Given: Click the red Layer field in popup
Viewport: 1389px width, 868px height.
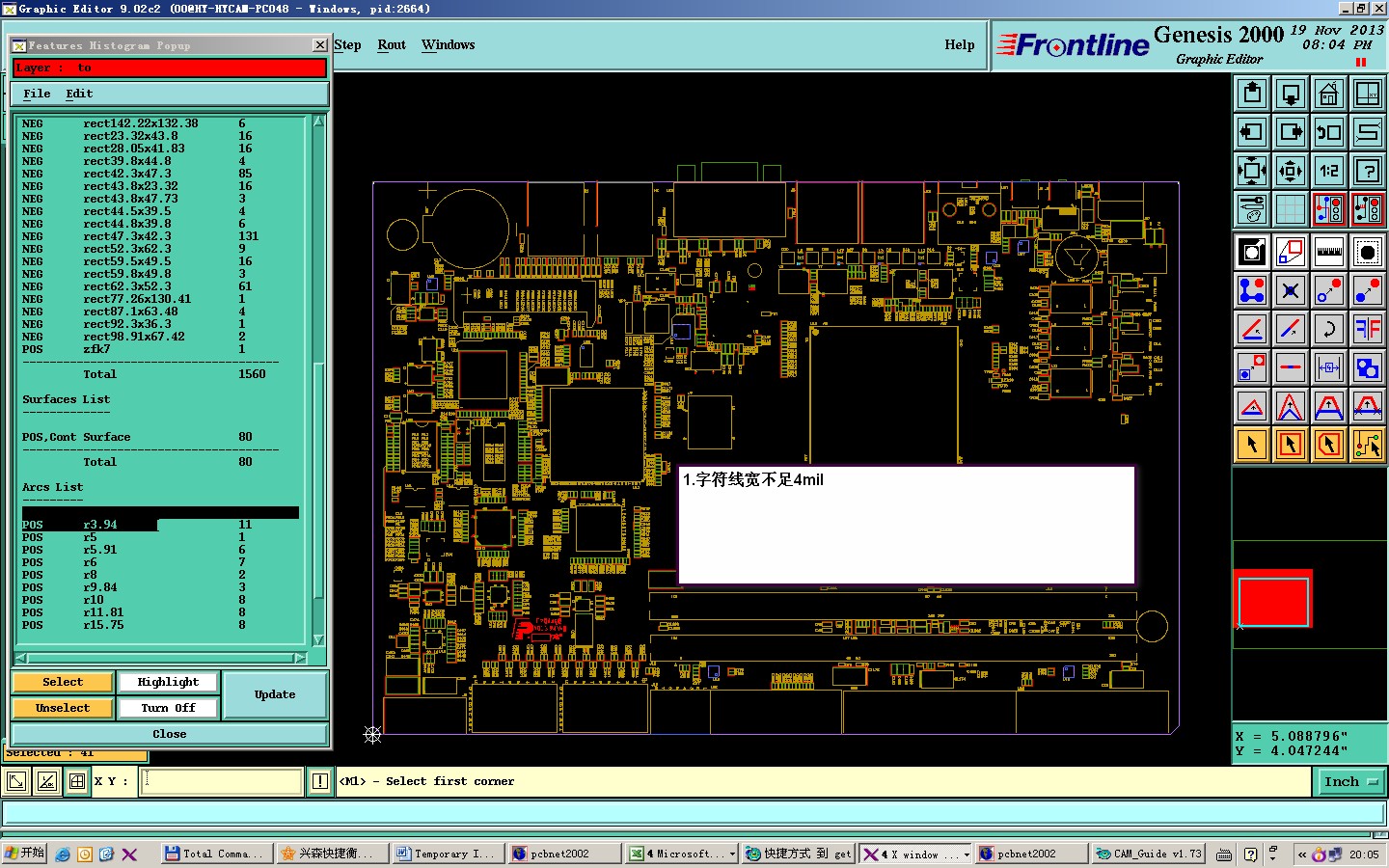Looking at the screenshot, I should tap(170, 68).
